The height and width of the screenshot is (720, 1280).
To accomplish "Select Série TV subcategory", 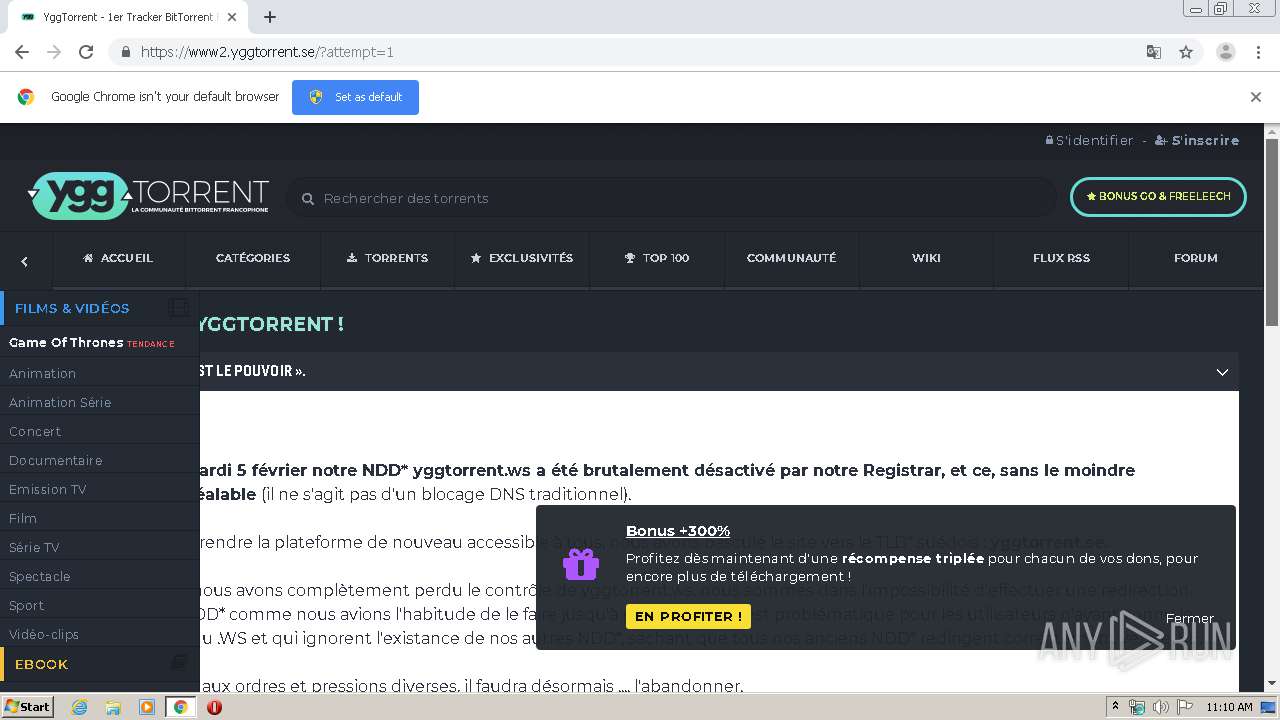I will [34, 547].
